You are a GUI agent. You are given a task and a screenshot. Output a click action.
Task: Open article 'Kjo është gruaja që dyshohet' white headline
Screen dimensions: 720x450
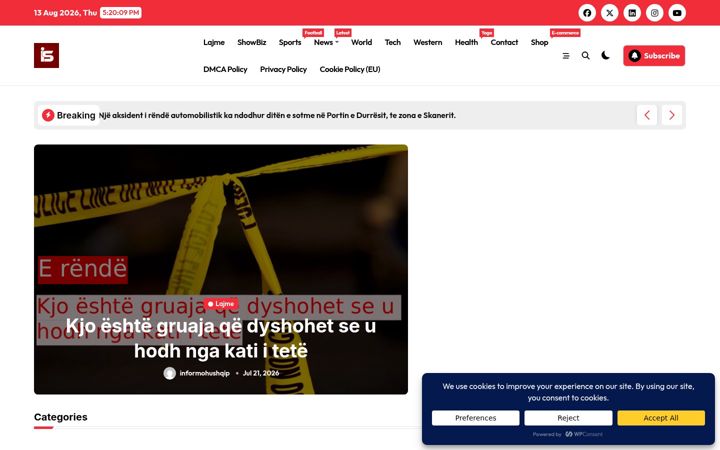click(x=221, y=338)
